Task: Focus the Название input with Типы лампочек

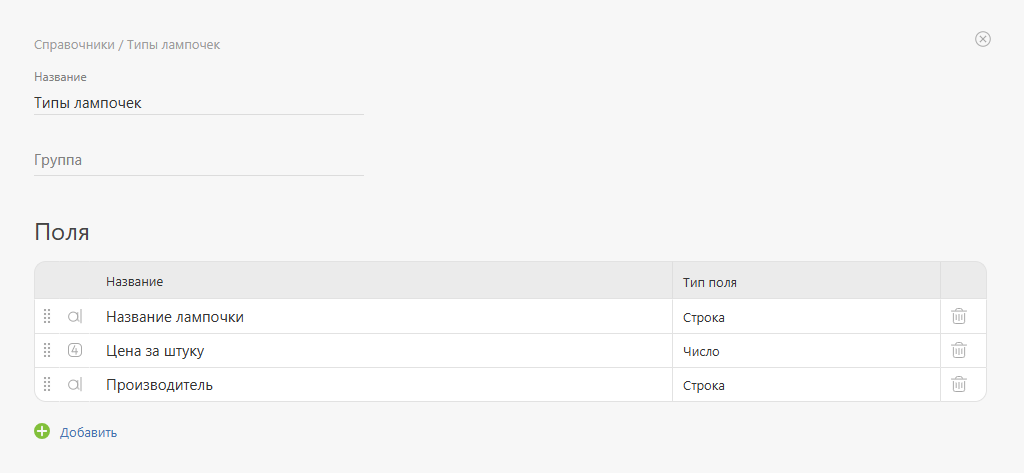Action: [x=198, y=102]
